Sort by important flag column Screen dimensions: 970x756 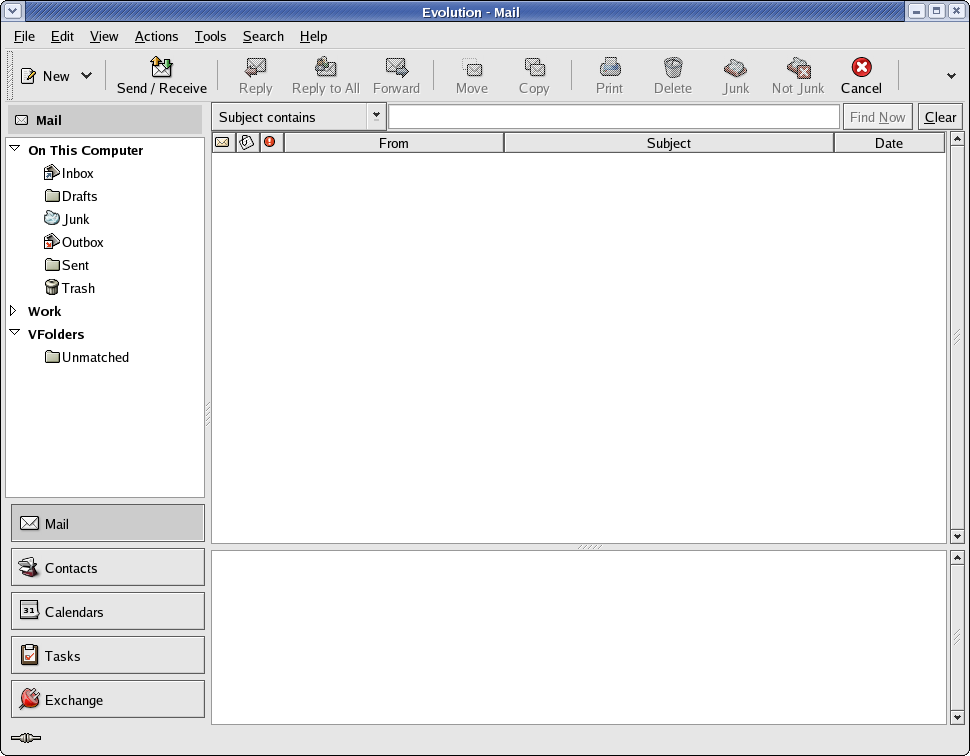tap(270, 143)
